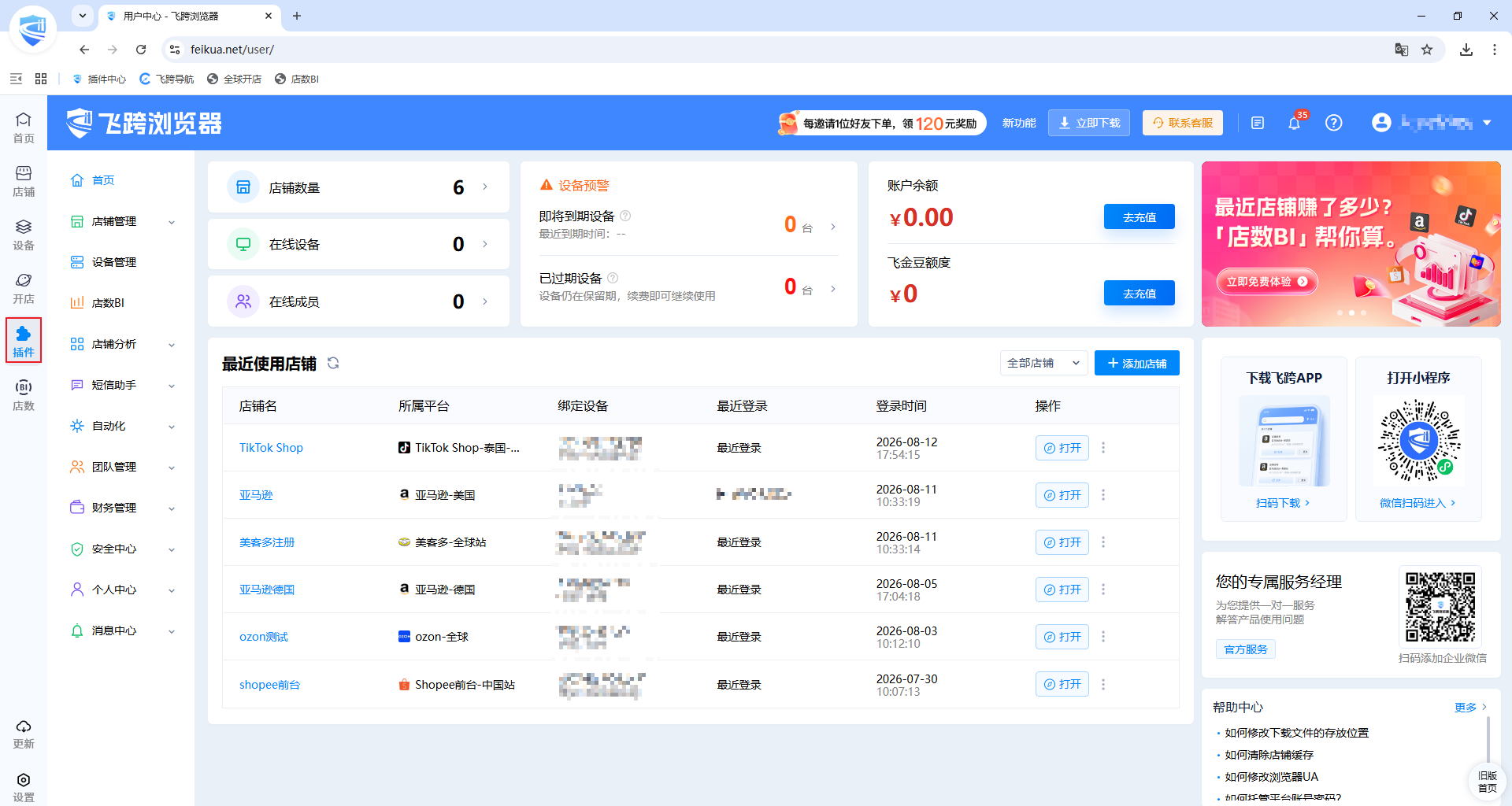The width and height of the screenshot is (1512, 806).
Task: Click the 旧版首页 floating button
Action: click(x=1488, y=782)
